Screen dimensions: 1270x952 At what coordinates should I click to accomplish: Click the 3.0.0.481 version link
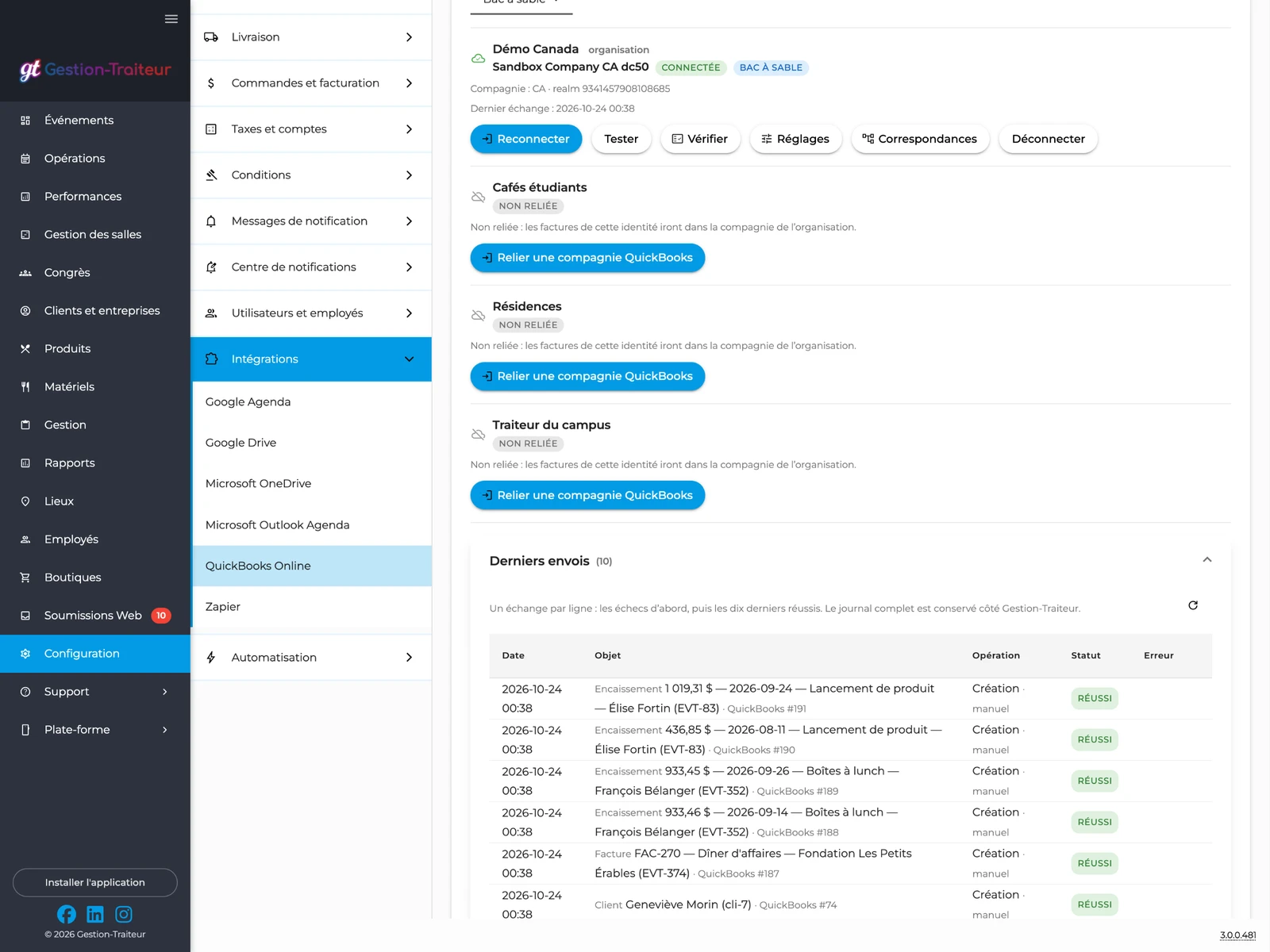tap(1237, 935)
